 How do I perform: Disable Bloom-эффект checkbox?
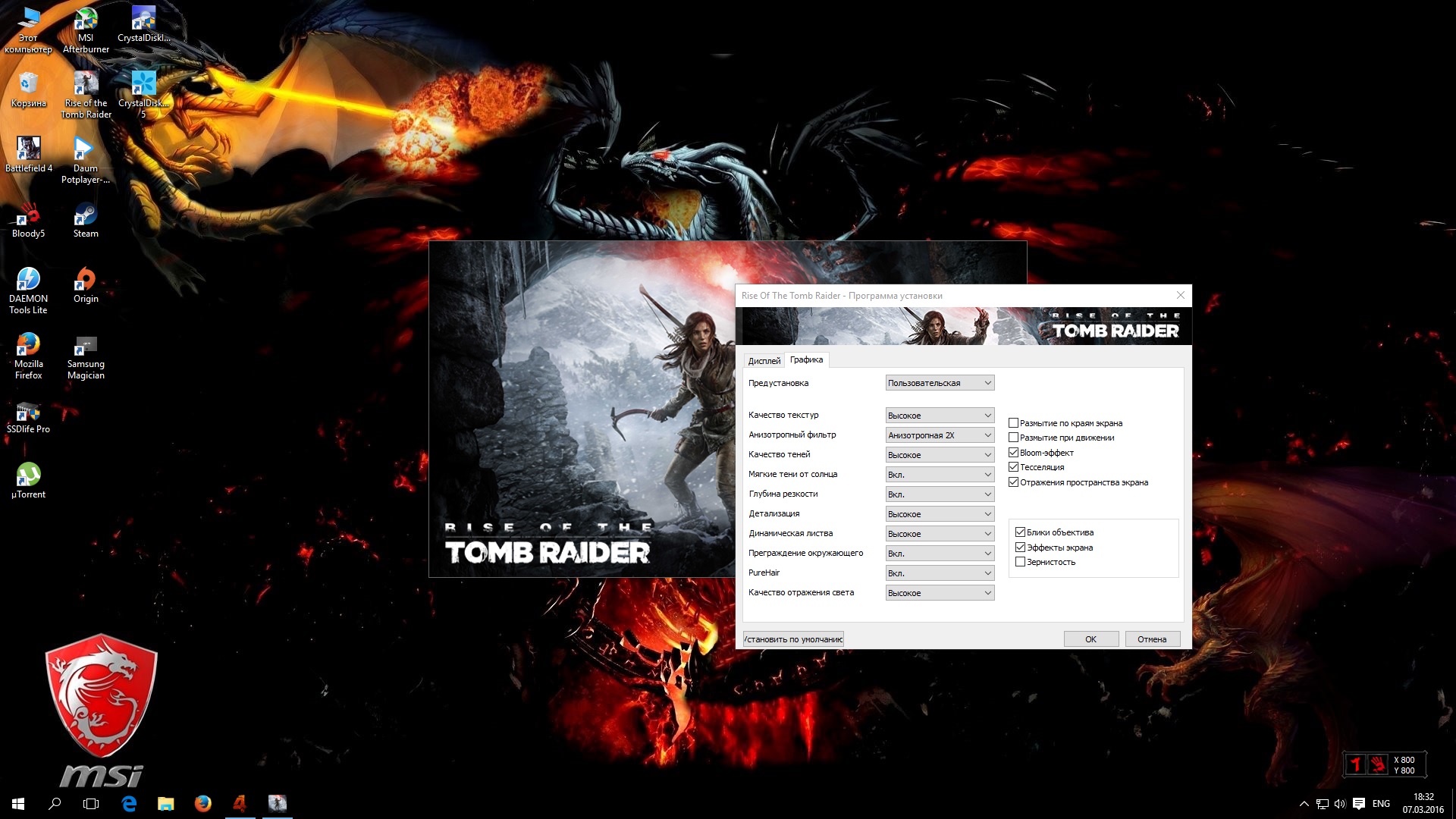click(x=1013, y=453)
